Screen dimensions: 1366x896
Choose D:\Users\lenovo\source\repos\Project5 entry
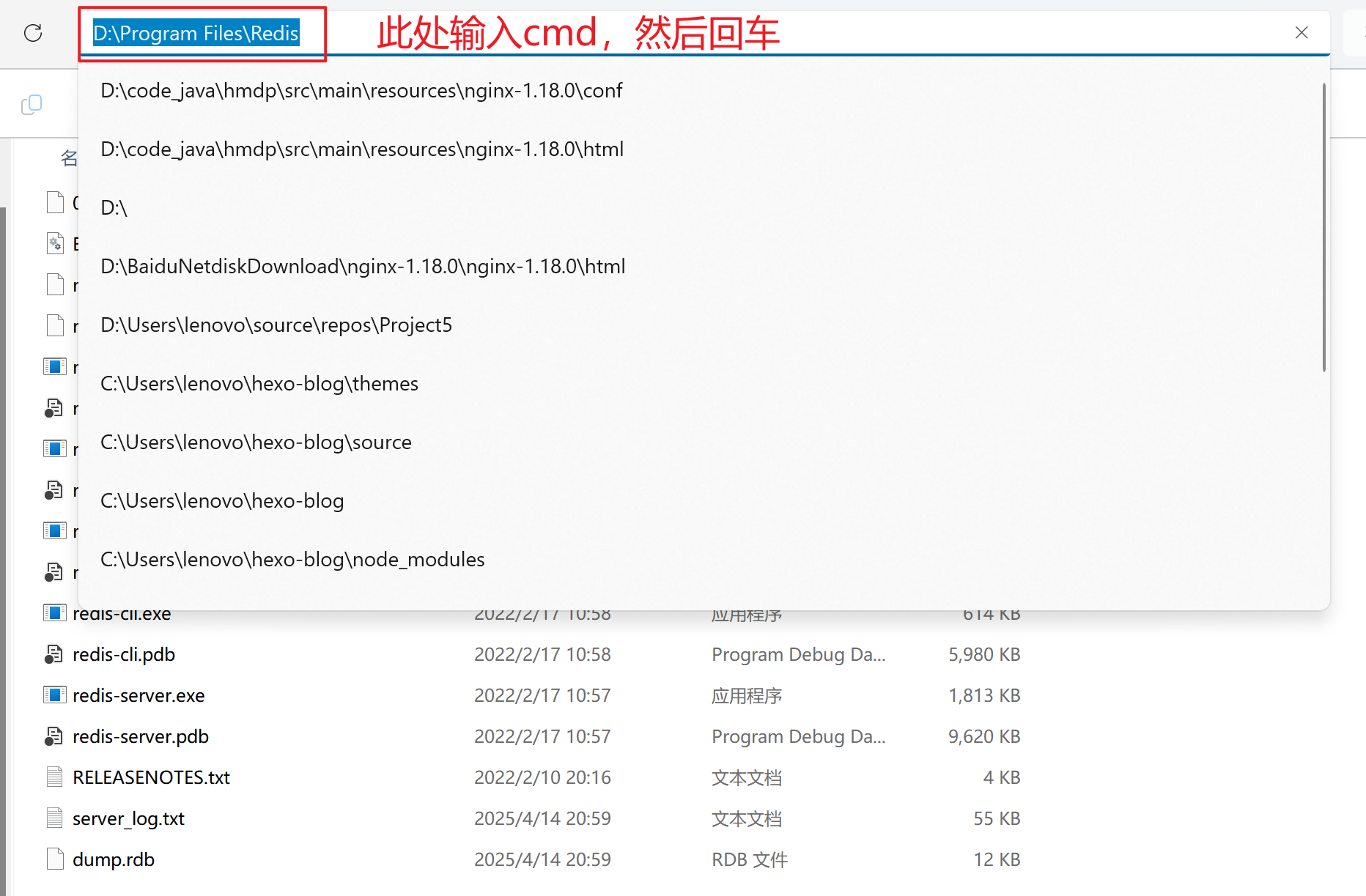point(276,325)
